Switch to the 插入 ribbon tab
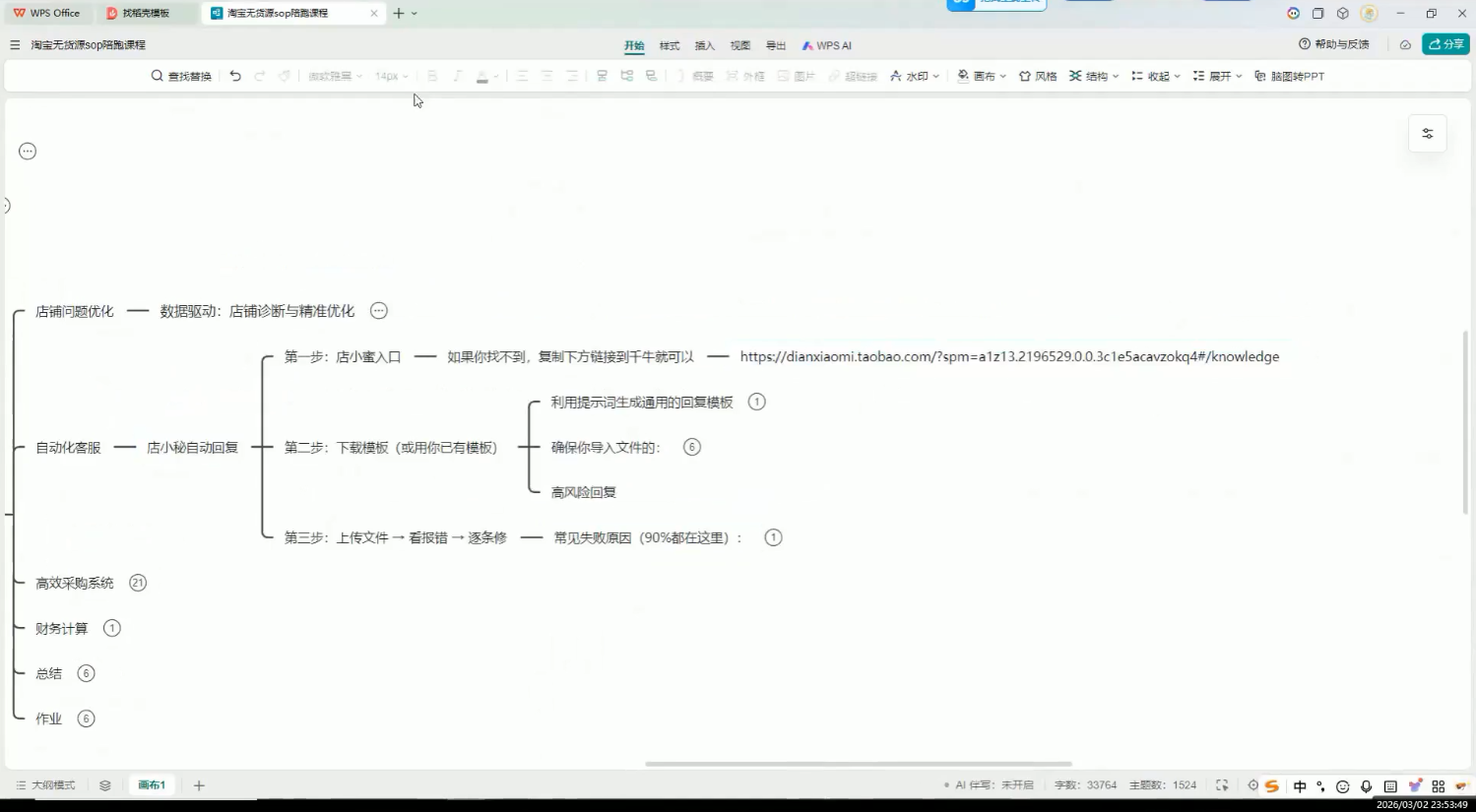1476x812 pixels. click(x=704, y=45)
